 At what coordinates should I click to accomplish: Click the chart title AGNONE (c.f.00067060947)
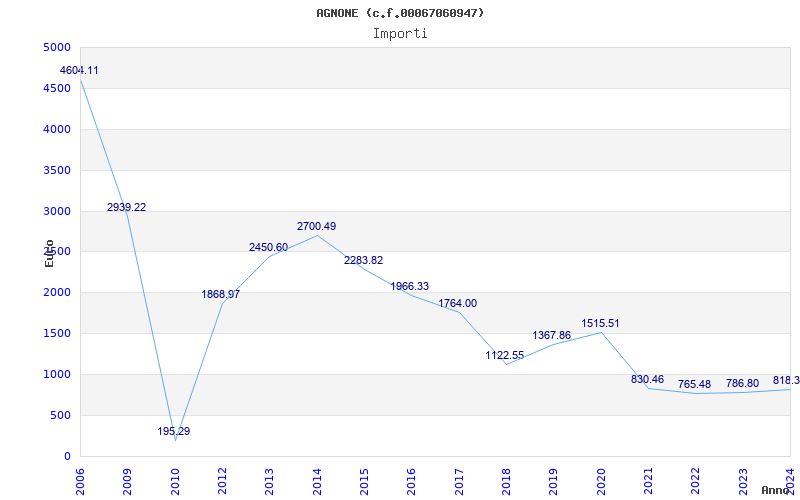pyautogui.click(x=400, y=13)
